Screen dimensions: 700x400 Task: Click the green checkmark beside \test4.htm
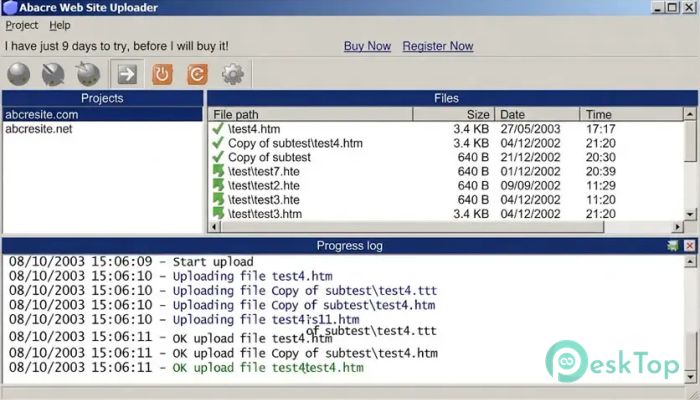(218, 129)
